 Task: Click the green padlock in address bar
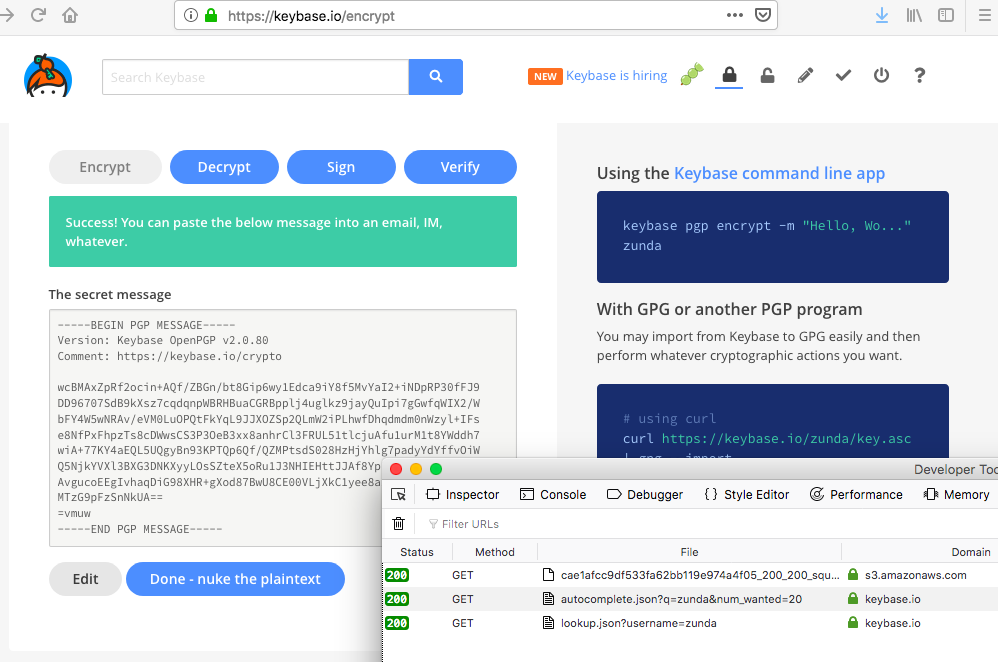click(211, 15)
